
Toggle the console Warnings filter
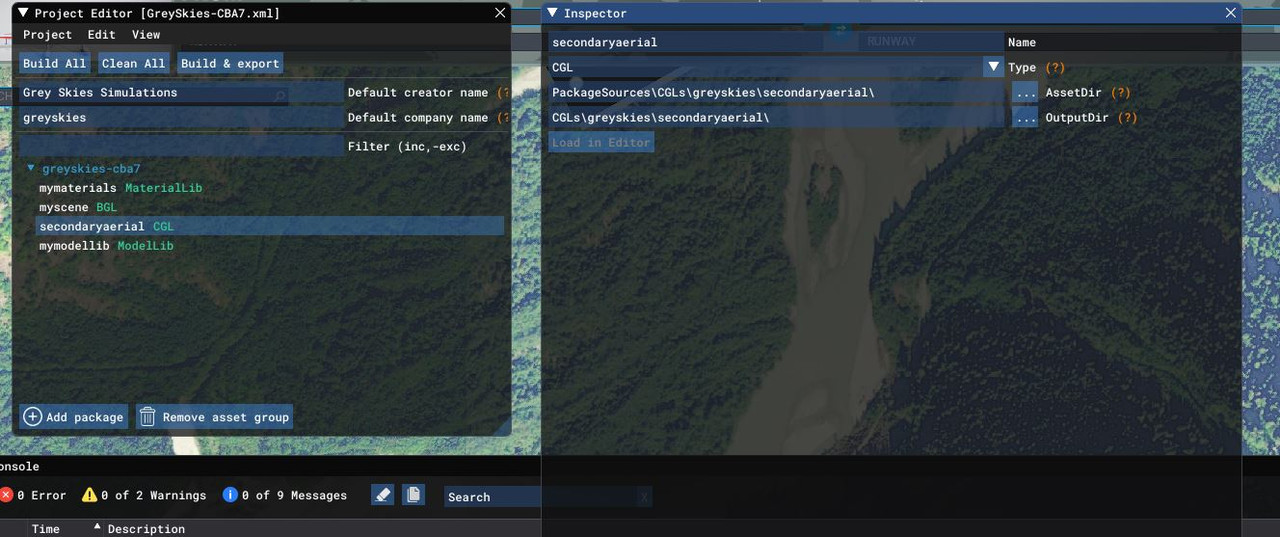pyautogui.click(x=144, y=495)
